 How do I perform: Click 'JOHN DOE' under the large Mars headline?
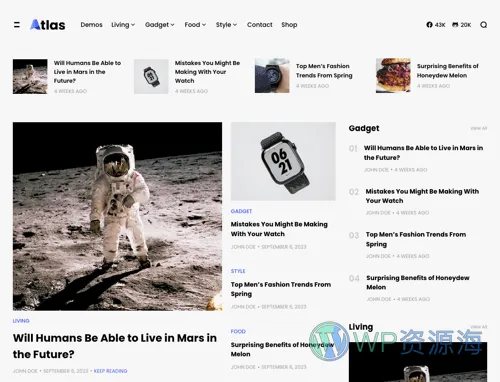[25, 371]
